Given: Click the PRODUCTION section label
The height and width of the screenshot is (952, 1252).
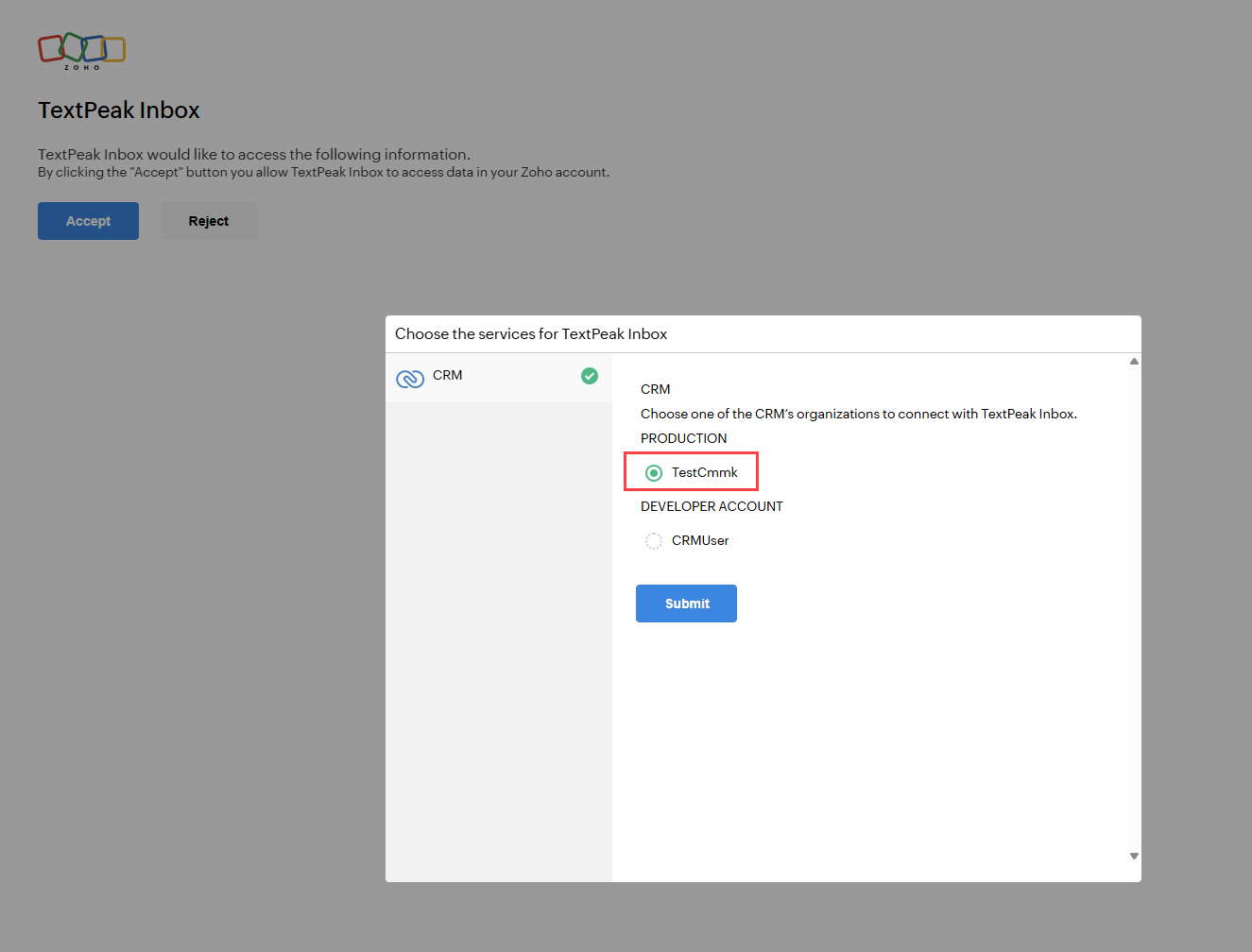Looking at the screenshot, I should (x=684, y=438).
